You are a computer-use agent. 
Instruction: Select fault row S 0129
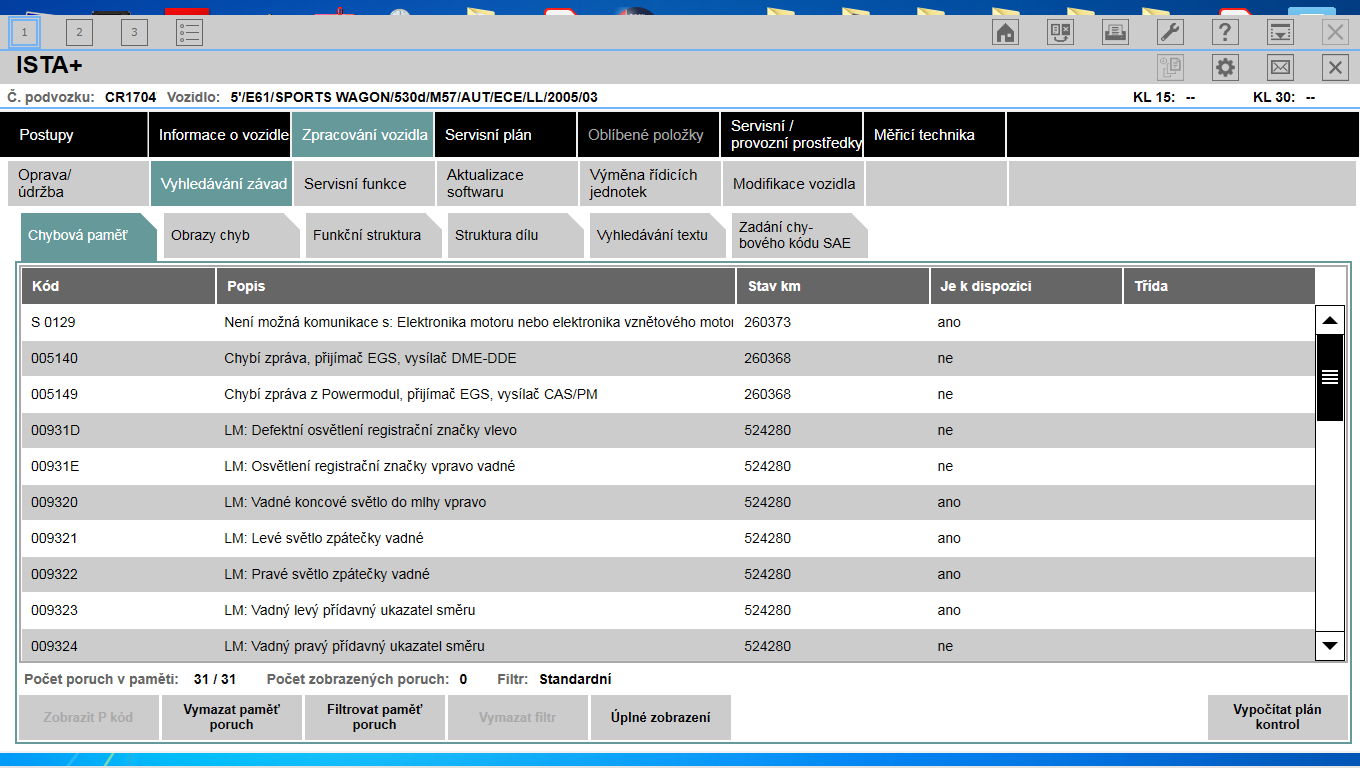tap(668, 323)
